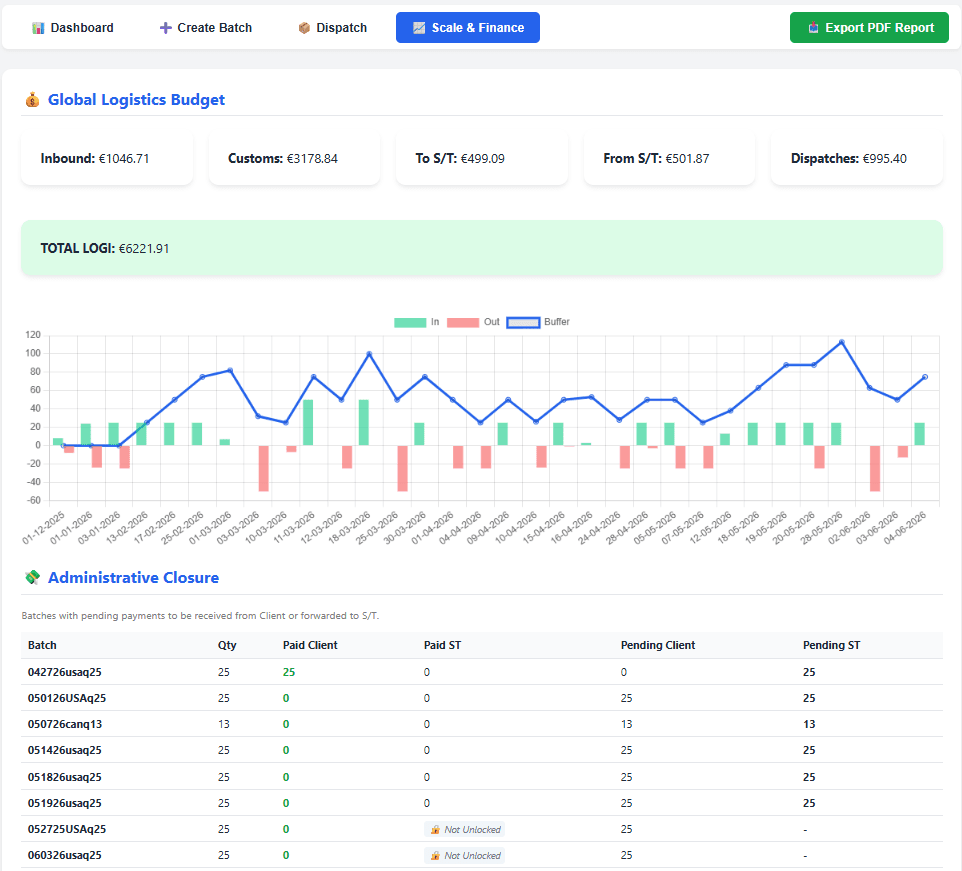Click the money bag icon beside Global Logistics Budget
The height and width of the screenshot is (871, 962).
(33, 99)
